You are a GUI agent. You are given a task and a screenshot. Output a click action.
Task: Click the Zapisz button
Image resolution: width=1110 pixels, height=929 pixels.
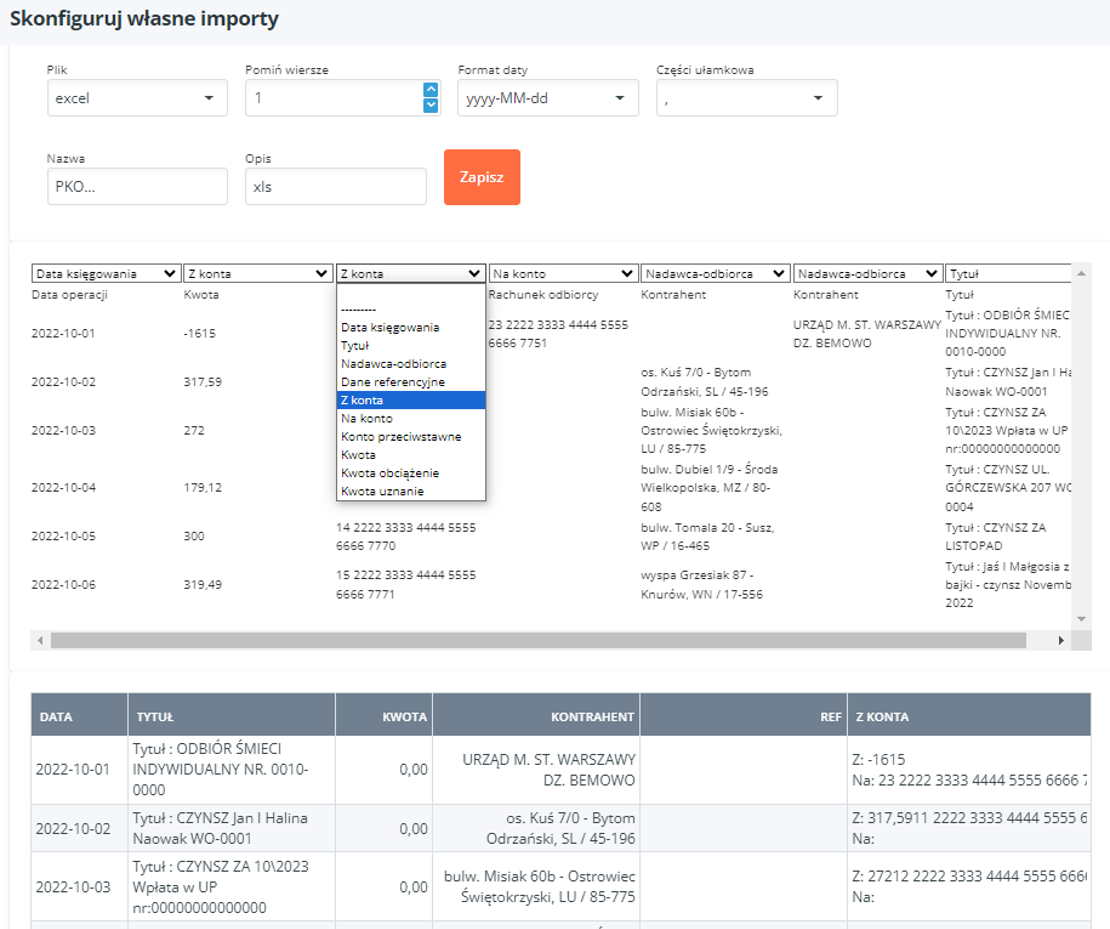pyautogui.click(x=482, y=177)
